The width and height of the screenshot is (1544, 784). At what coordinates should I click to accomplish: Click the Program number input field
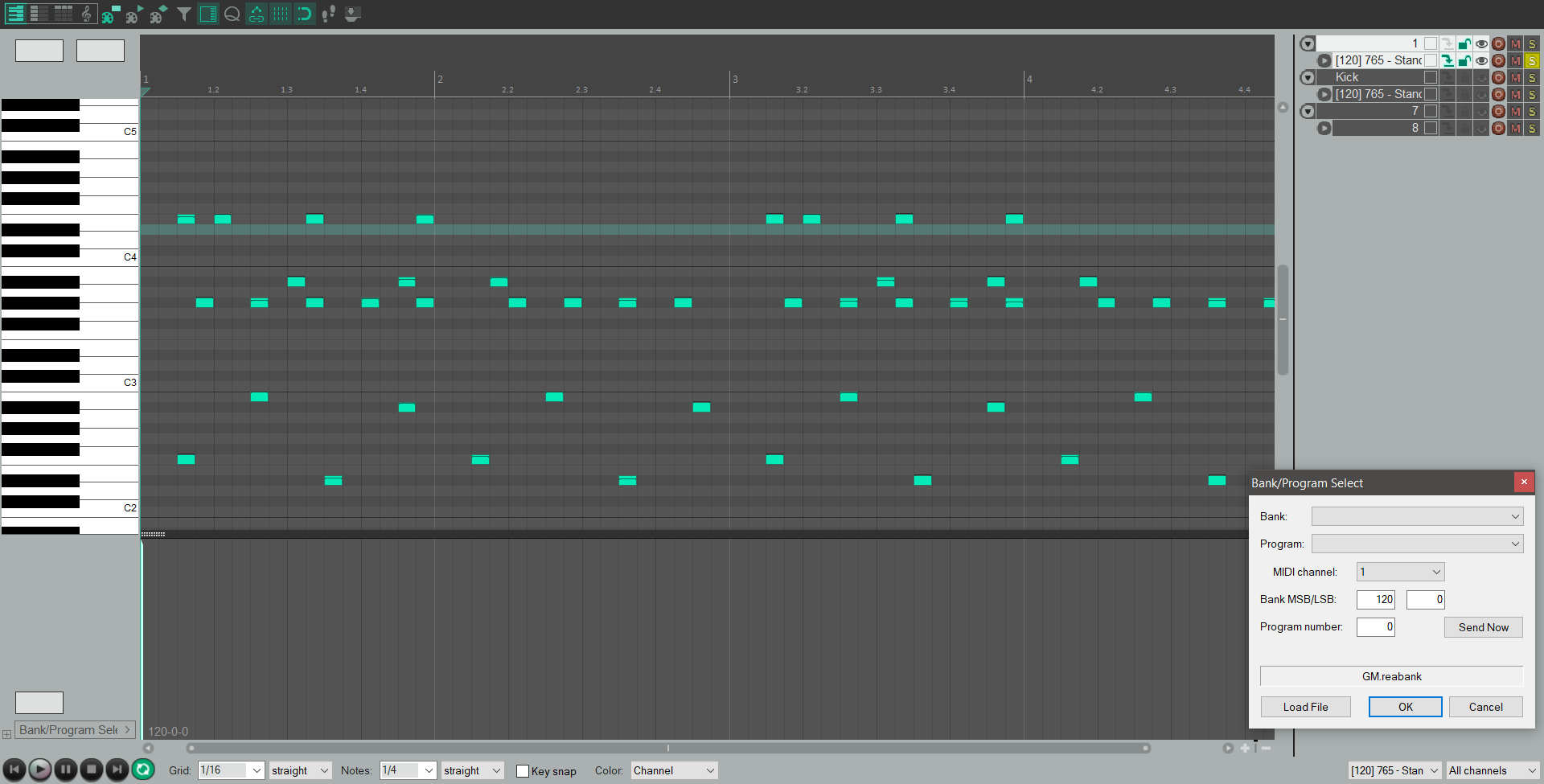1375,627
